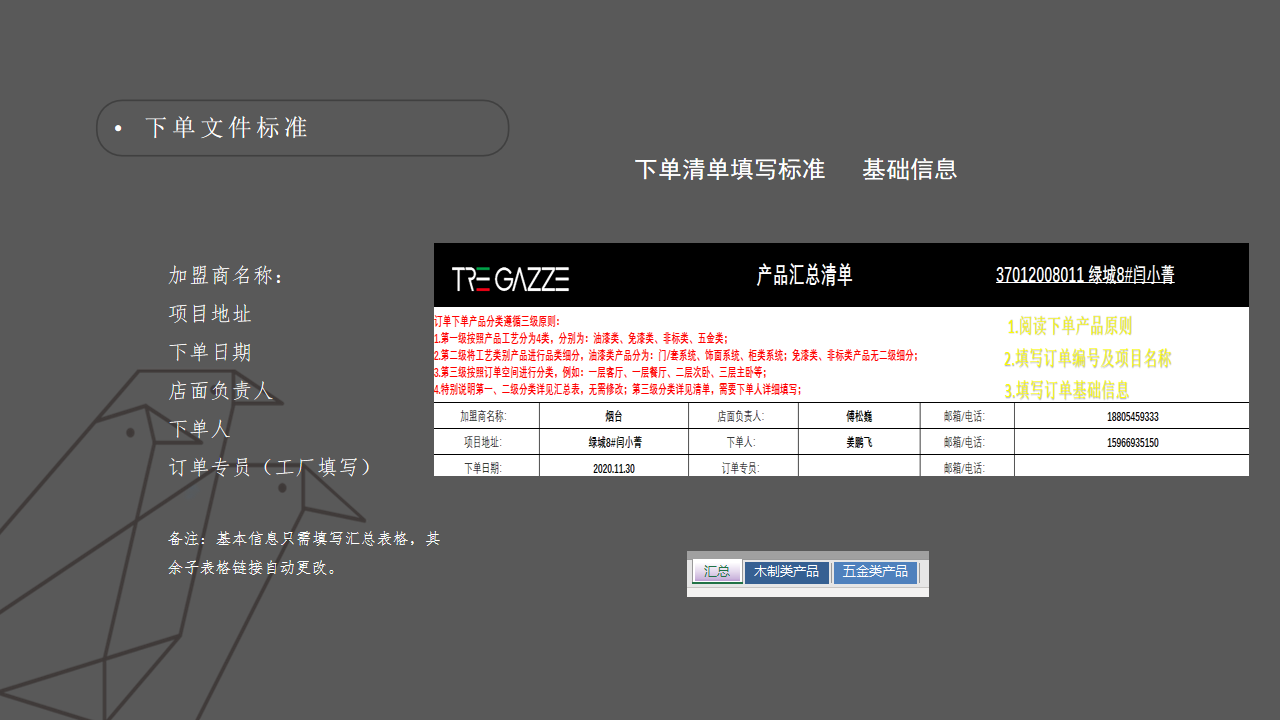Click the yellow note 1.阅读下单产品原则
The width and height of the screenshot is (1280, 720).
tap(1070, 327)
